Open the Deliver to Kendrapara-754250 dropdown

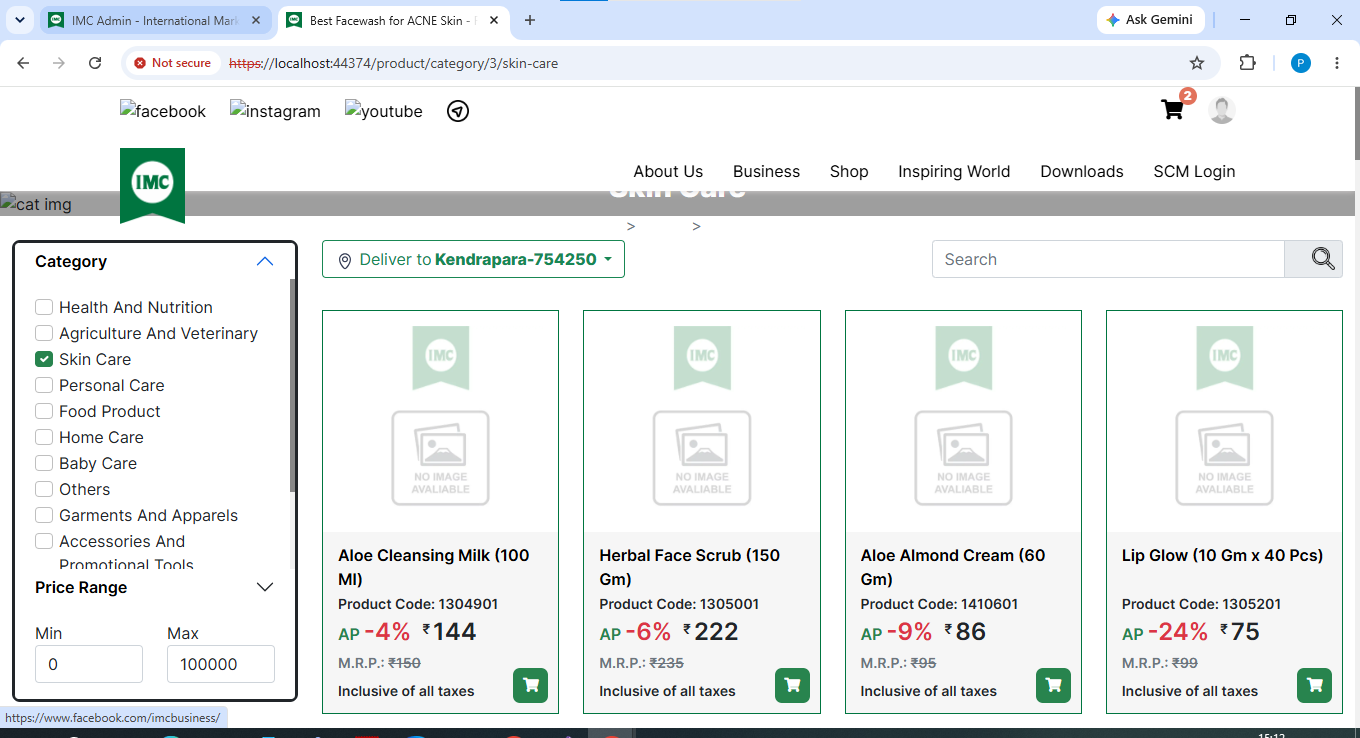(473, 259)
